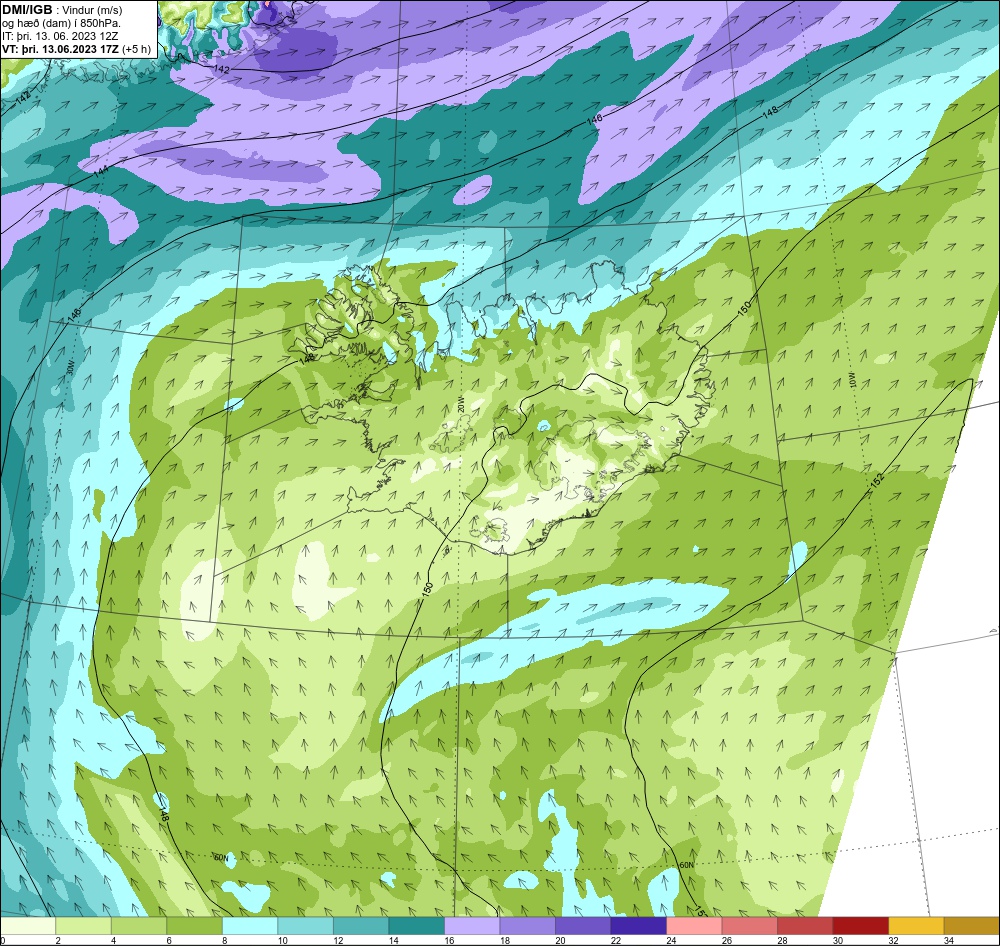Click the light pink swatch between 24 and 26
The width and height of the screenshot is (1000, 946).
(694, 925)
